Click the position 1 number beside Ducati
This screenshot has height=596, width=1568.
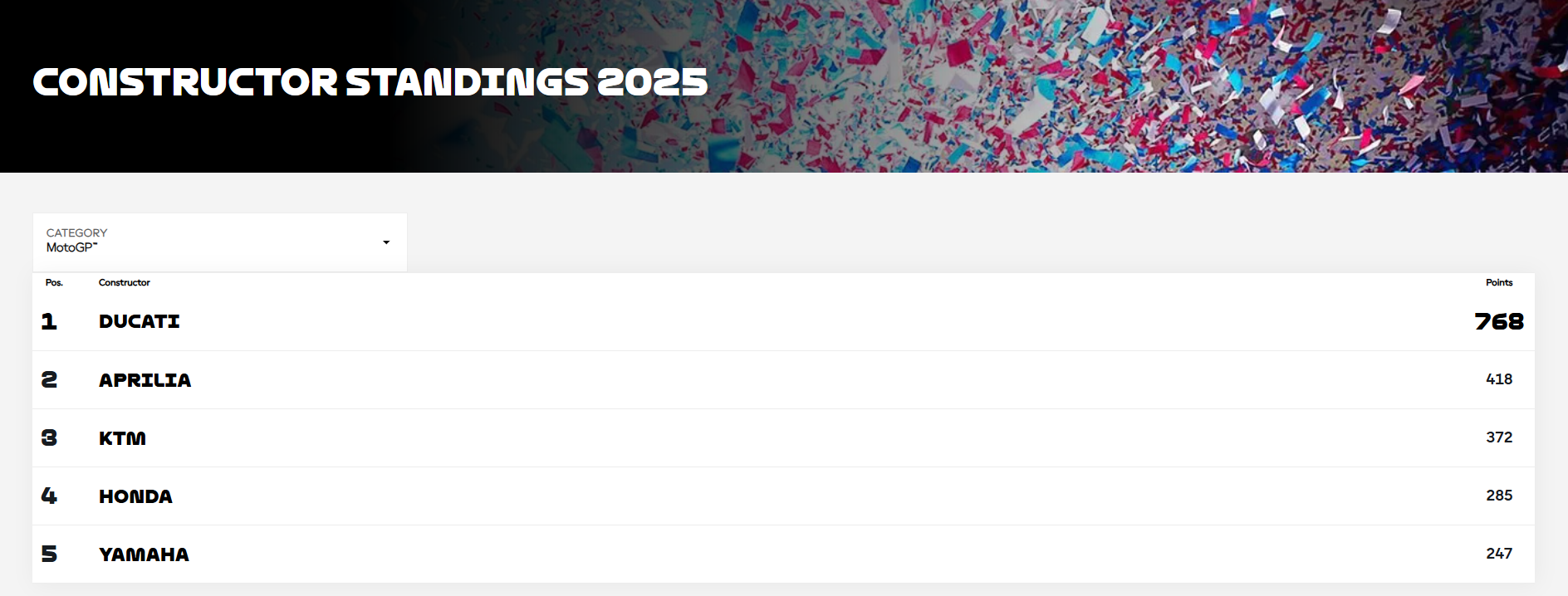(x=49, y=321)
